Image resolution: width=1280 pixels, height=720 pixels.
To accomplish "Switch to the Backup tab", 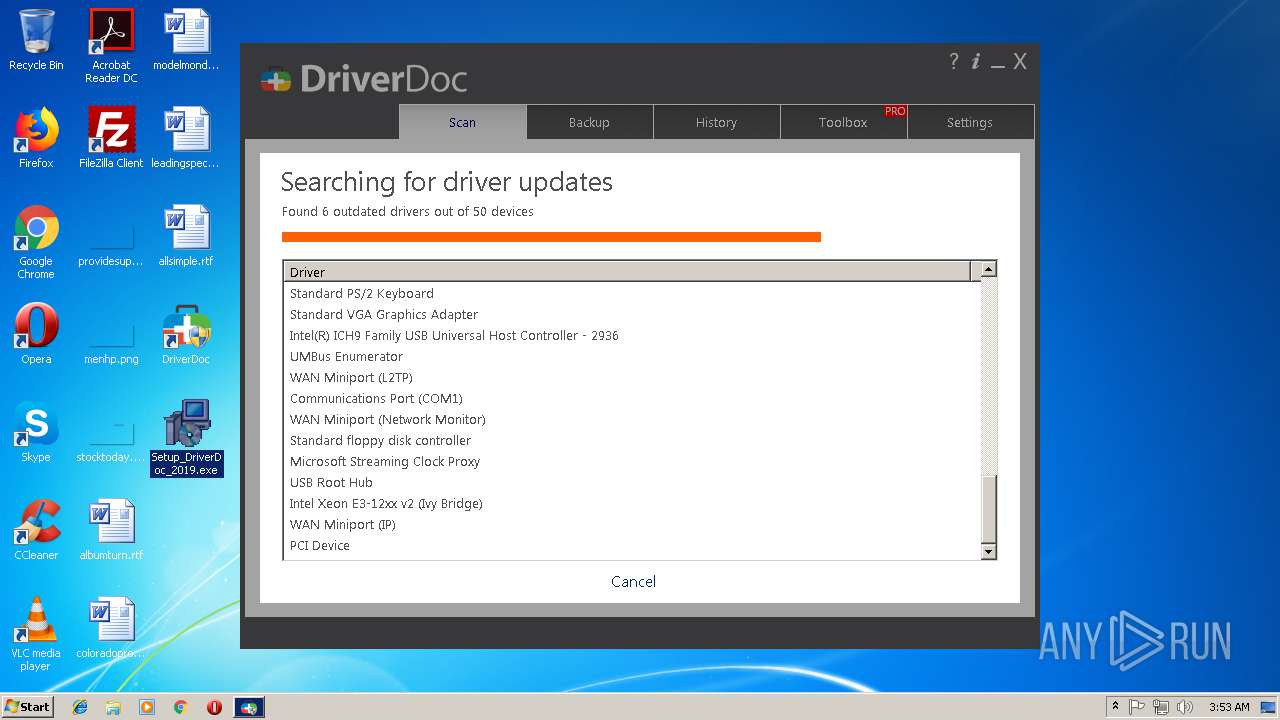I will 589,122.
